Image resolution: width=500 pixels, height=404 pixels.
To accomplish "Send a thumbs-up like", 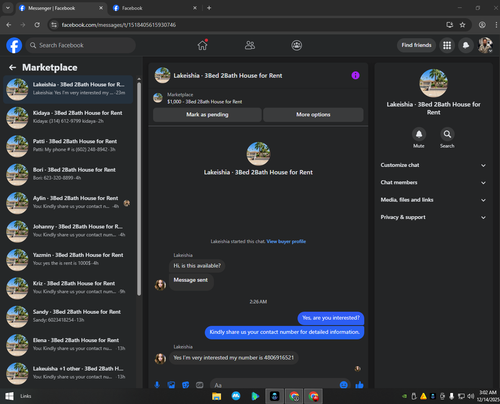I will (x=359, y=385).
